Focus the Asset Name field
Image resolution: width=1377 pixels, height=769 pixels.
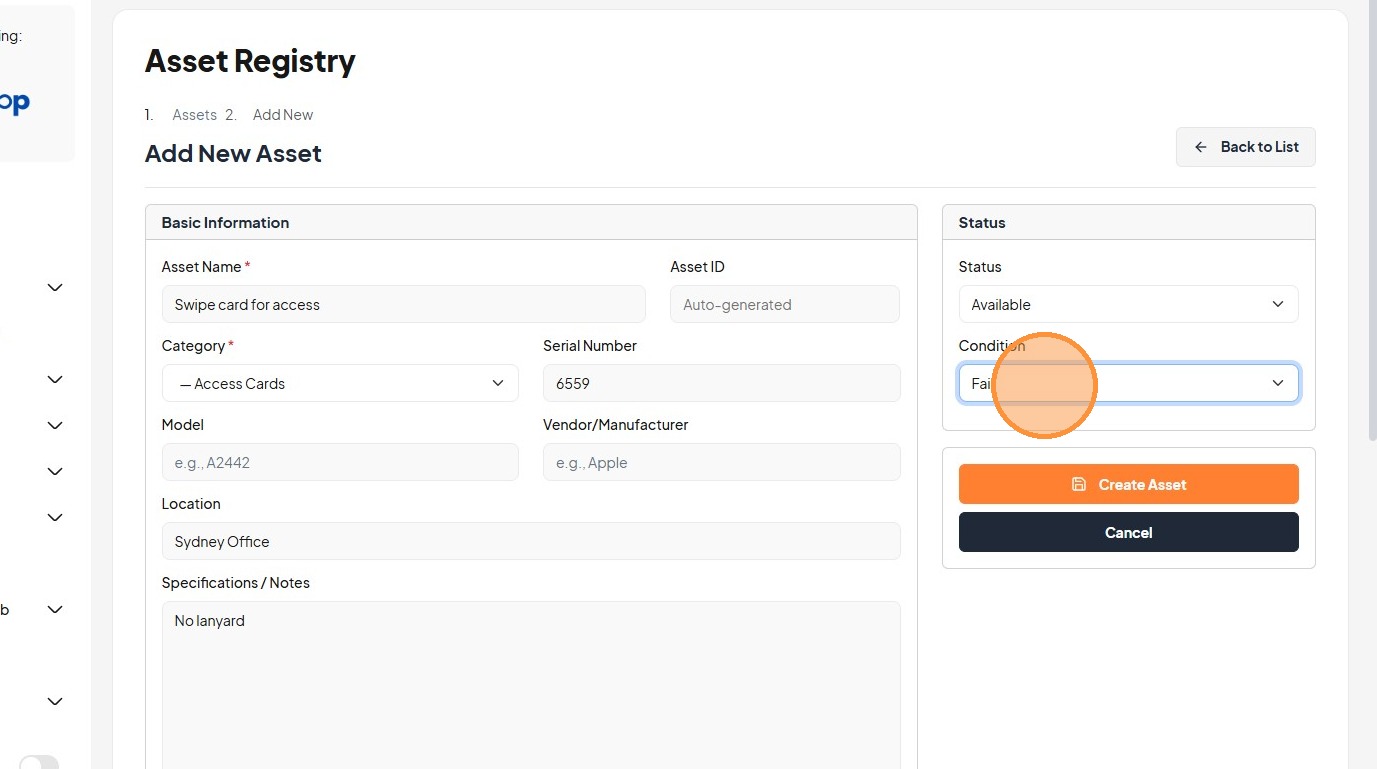point(403,304)
